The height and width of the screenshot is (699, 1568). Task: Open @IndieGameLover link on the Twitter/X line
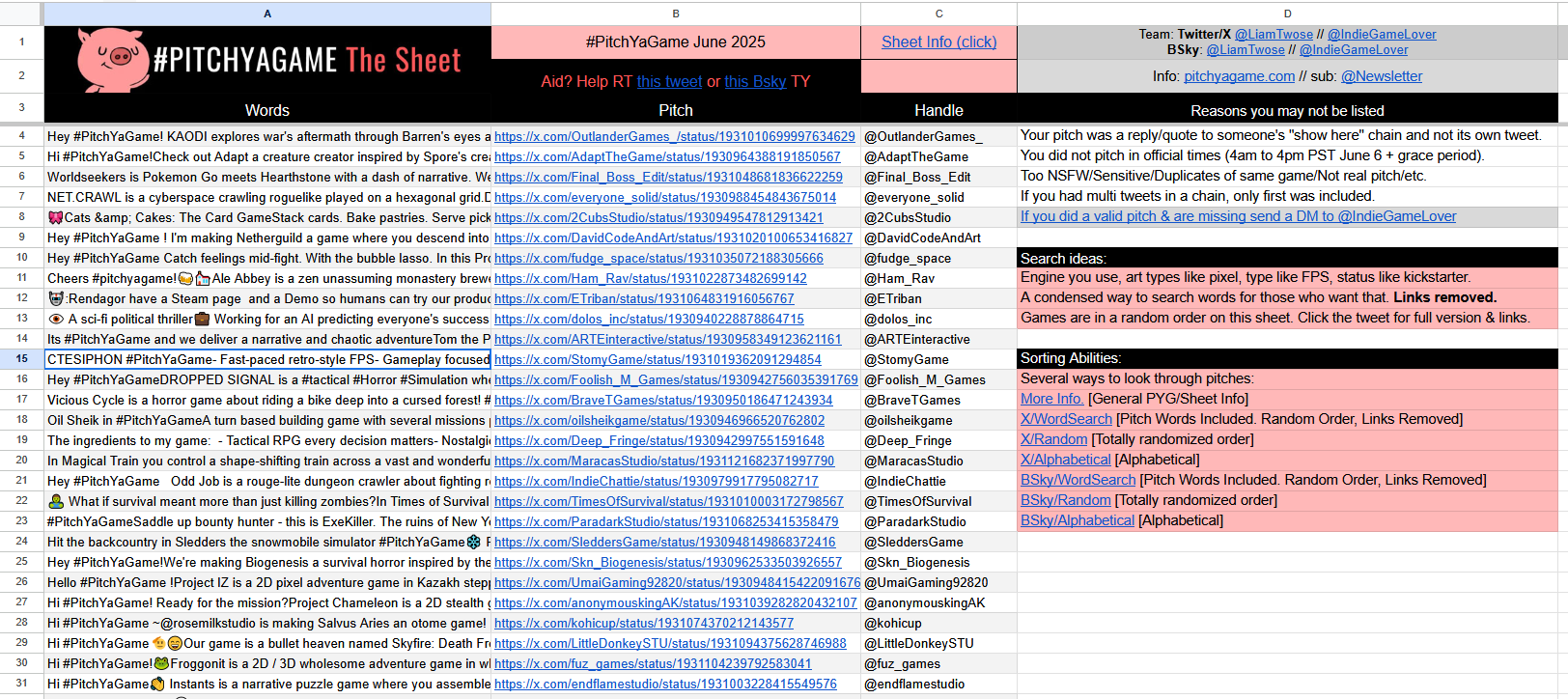pos(1382,34)
